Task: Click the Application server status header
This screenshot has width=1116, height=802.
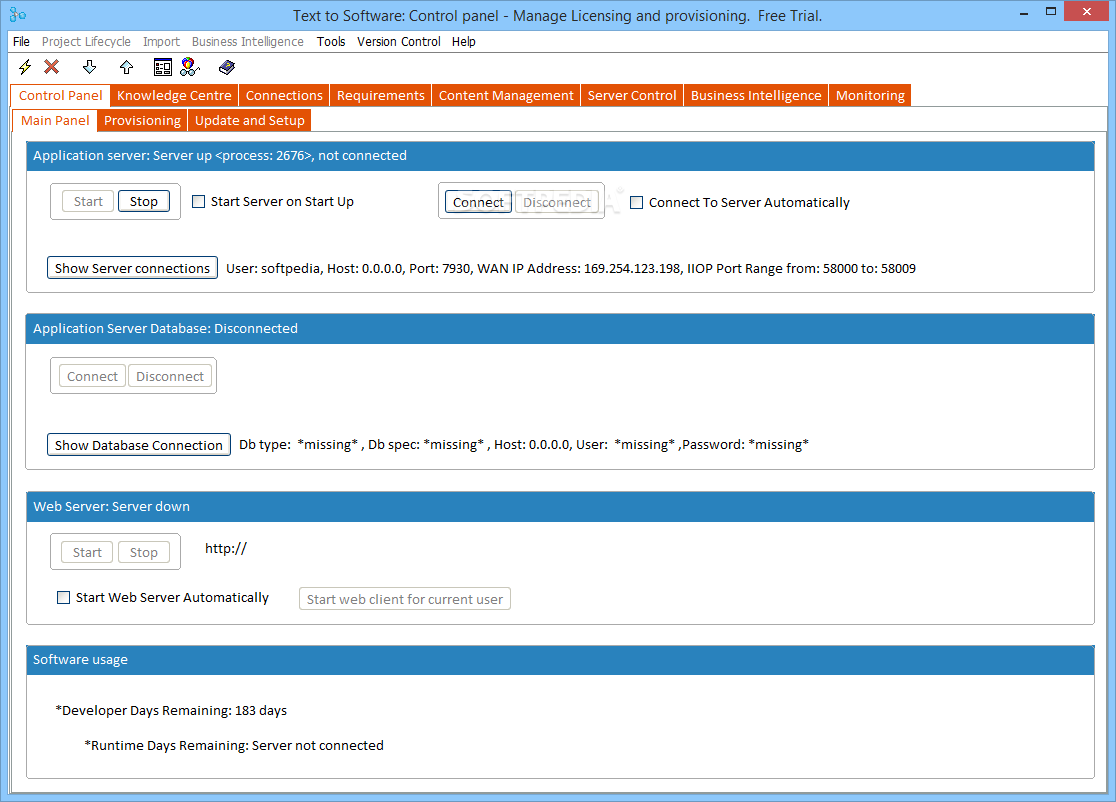Action: (x=560, y=156)
